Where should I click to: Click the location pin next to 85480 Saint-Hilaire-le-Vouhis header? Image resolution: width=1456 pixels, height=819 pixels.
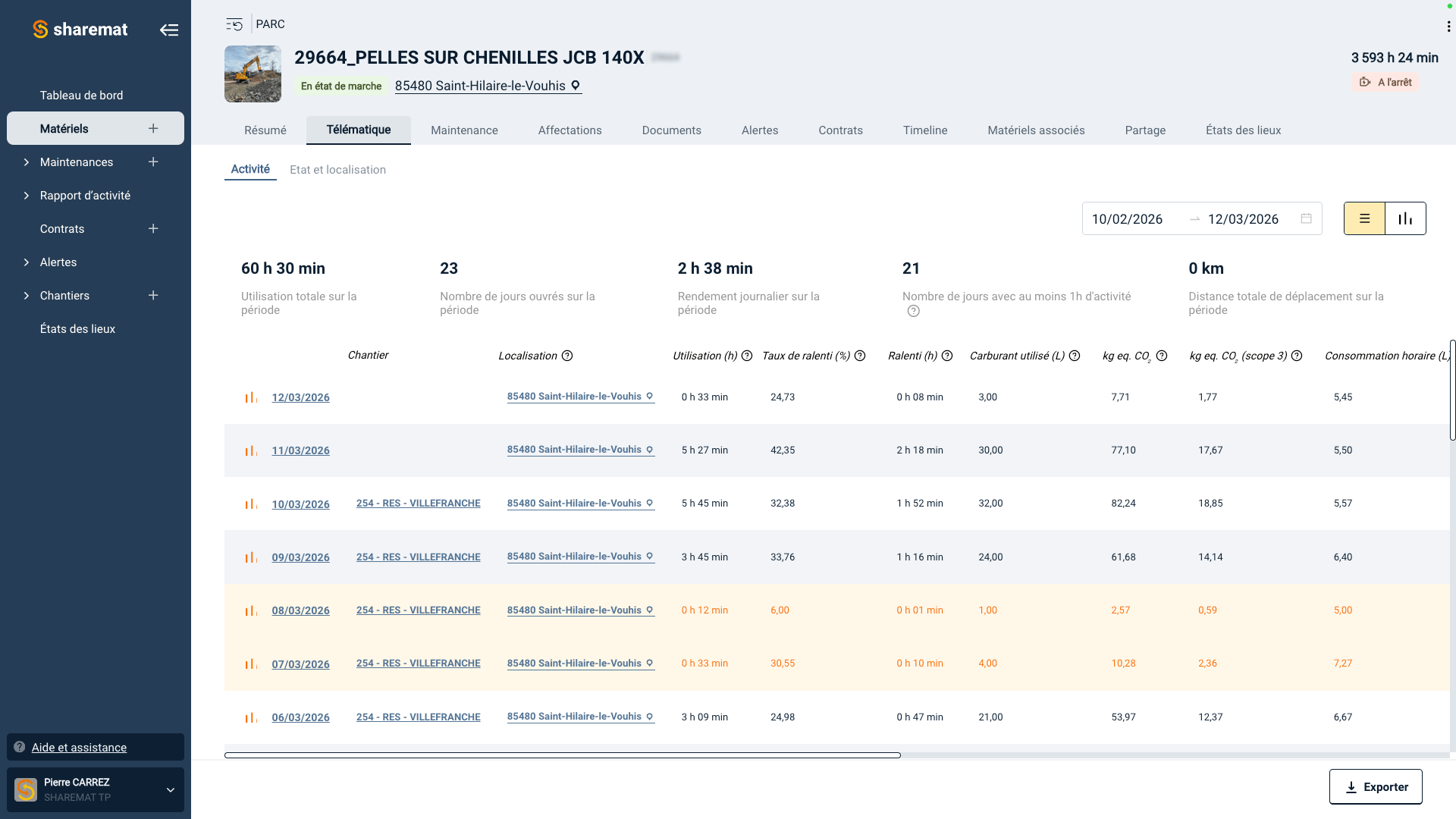(x=576, y=86)
